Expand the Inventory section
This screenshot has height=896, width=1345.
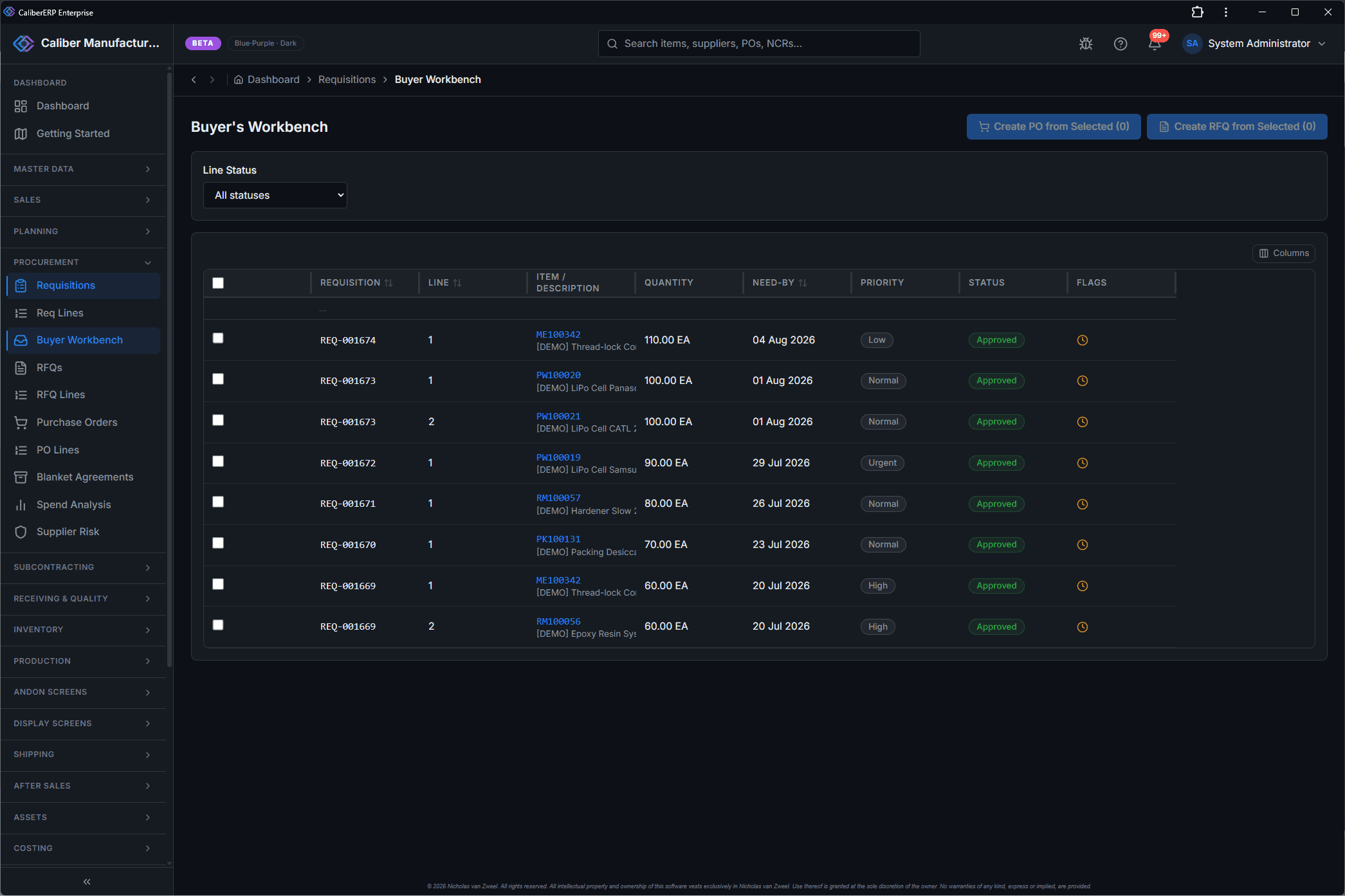coord(84,630)
